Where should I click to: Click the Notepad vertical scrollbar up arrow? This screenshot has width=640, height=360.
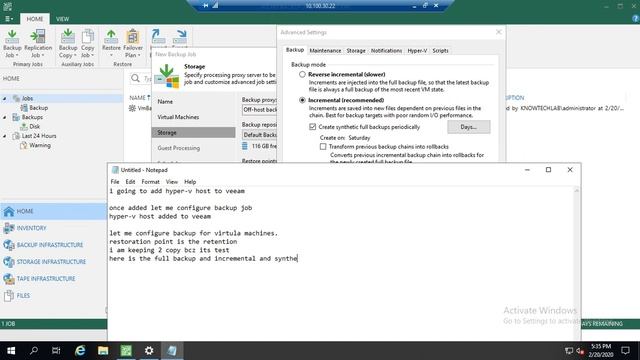click(x=577, y=190)
